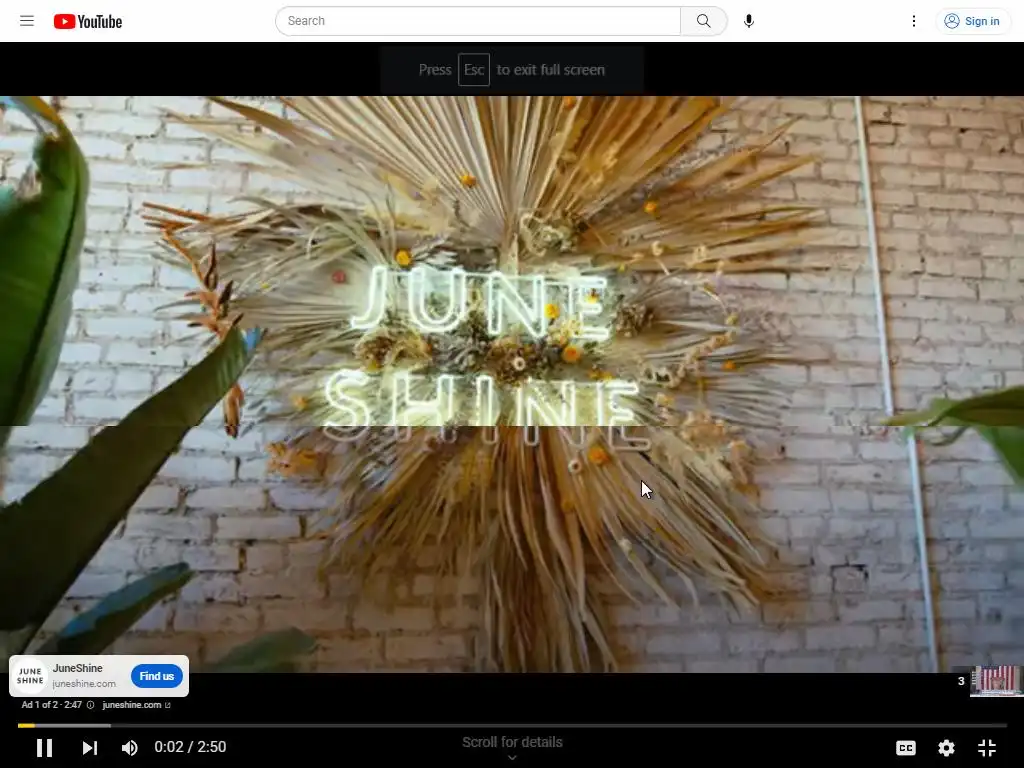Click the Sign in button
Screen dimensions: 1024x768
point(972,21)
